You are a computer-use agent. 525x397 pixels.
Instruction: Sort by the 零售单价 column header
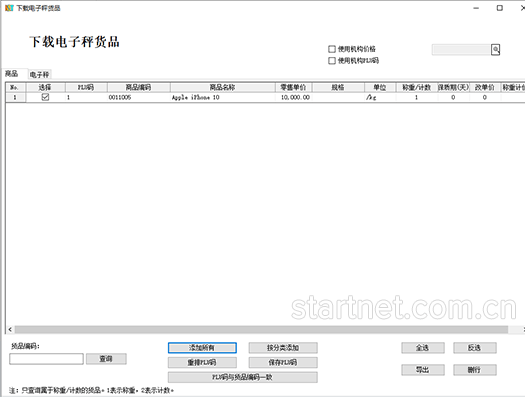click(293, 87)
